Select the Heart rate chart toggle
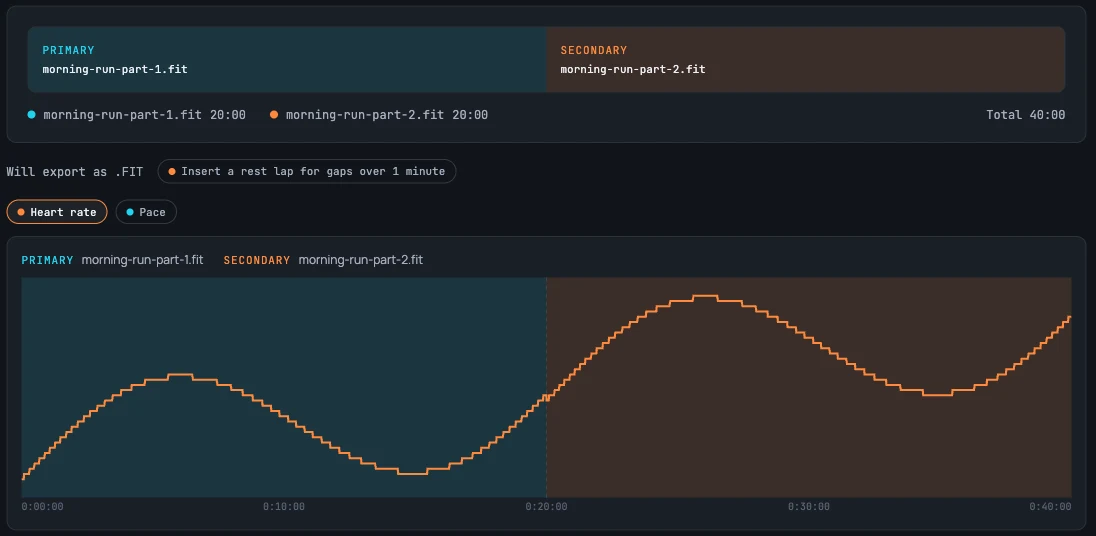The height and width of the screenshot is (536, 1096). (57, 212)
